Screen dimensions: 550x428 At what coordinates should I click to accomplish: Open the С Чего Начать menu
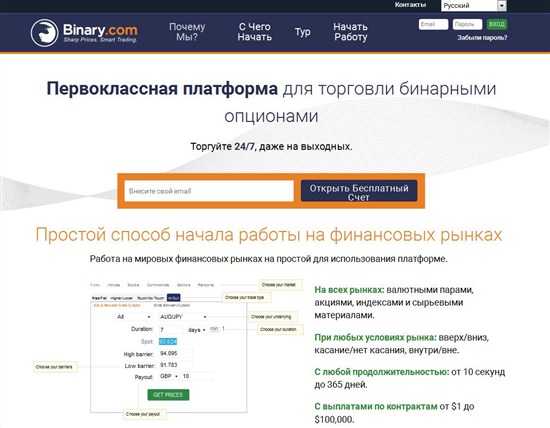click(x=255, y=32)
